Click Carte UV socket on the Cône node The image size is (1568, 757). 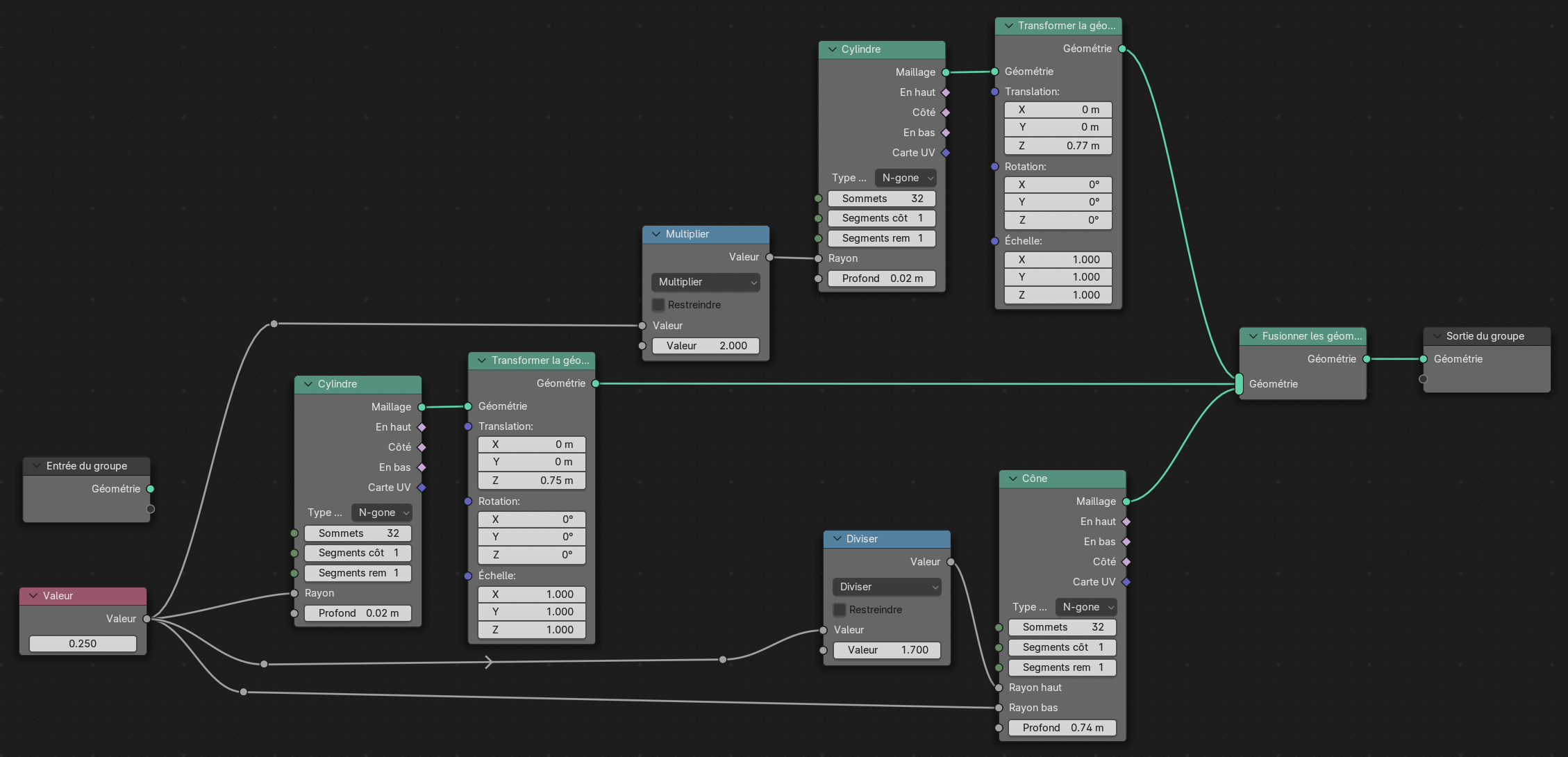click(1126, 582)
